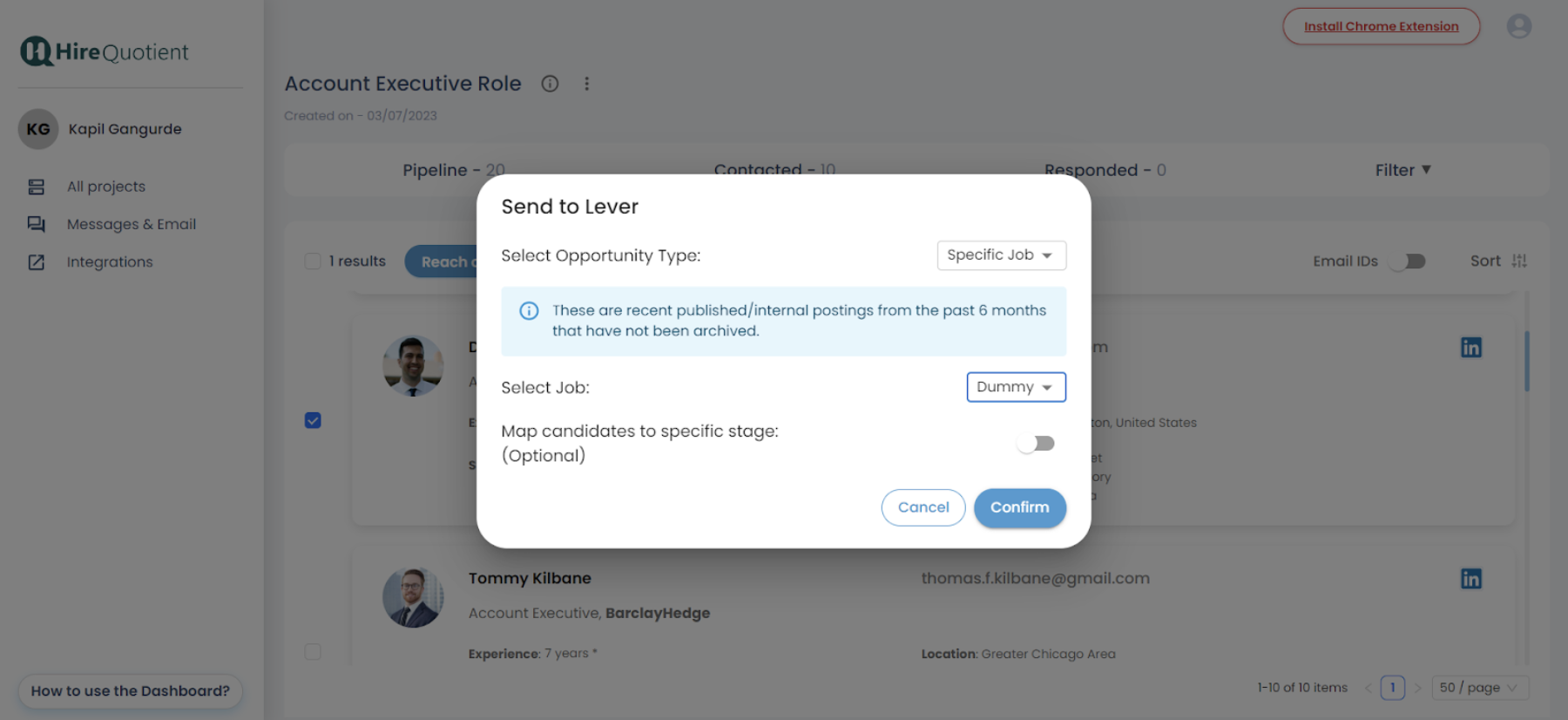This screenshot has height=720, width=1568.
Task: Open the three-dot project options menu
Action: click(586, 84)
